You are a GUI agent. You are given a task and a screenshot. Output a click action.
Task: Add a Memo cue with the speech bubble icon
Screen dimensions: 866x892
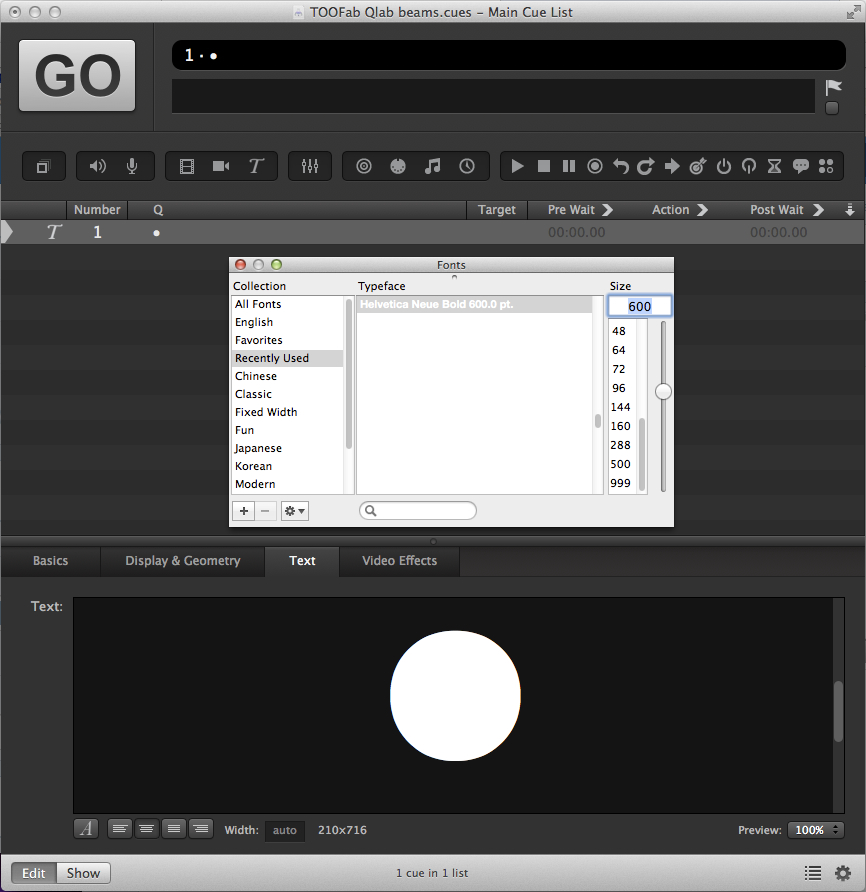click(800, 167)
